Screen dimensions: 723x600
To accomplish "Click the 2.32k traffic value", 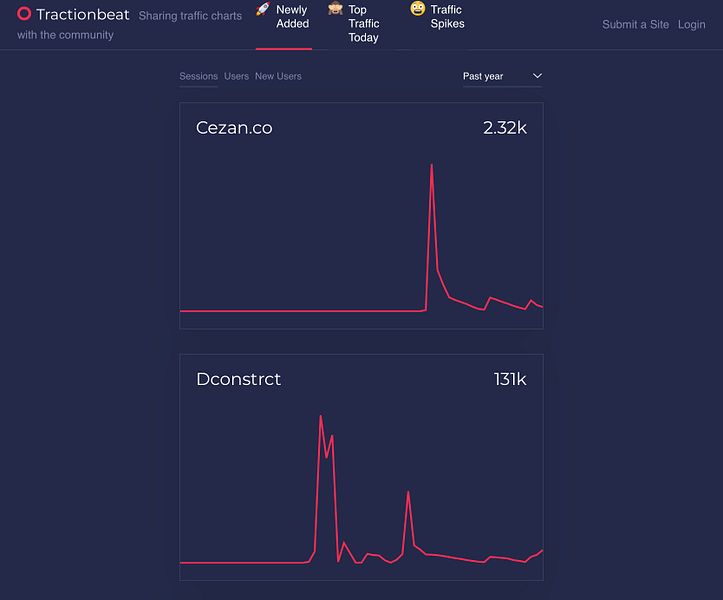I will 505,128.
